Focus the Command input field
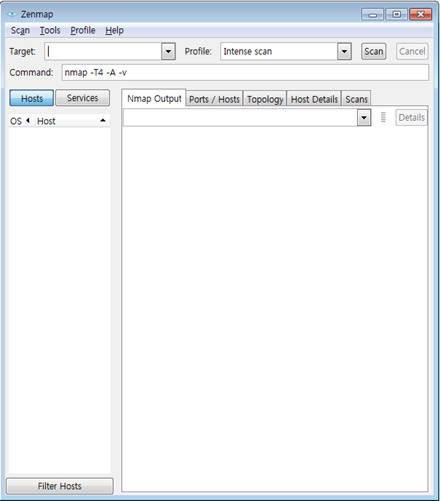 click(x=245, y=72)
